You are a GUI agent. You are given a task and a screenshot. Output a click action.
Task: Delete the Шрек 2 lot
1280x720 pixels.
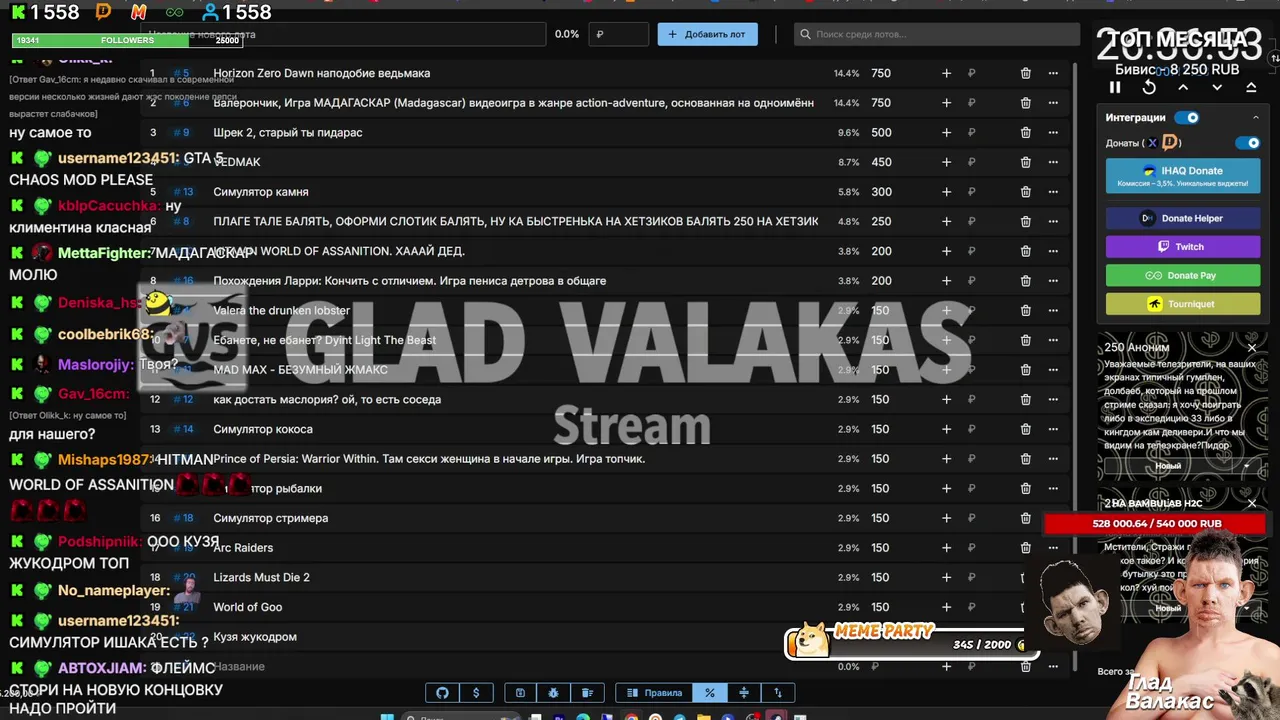point(1025,132)
